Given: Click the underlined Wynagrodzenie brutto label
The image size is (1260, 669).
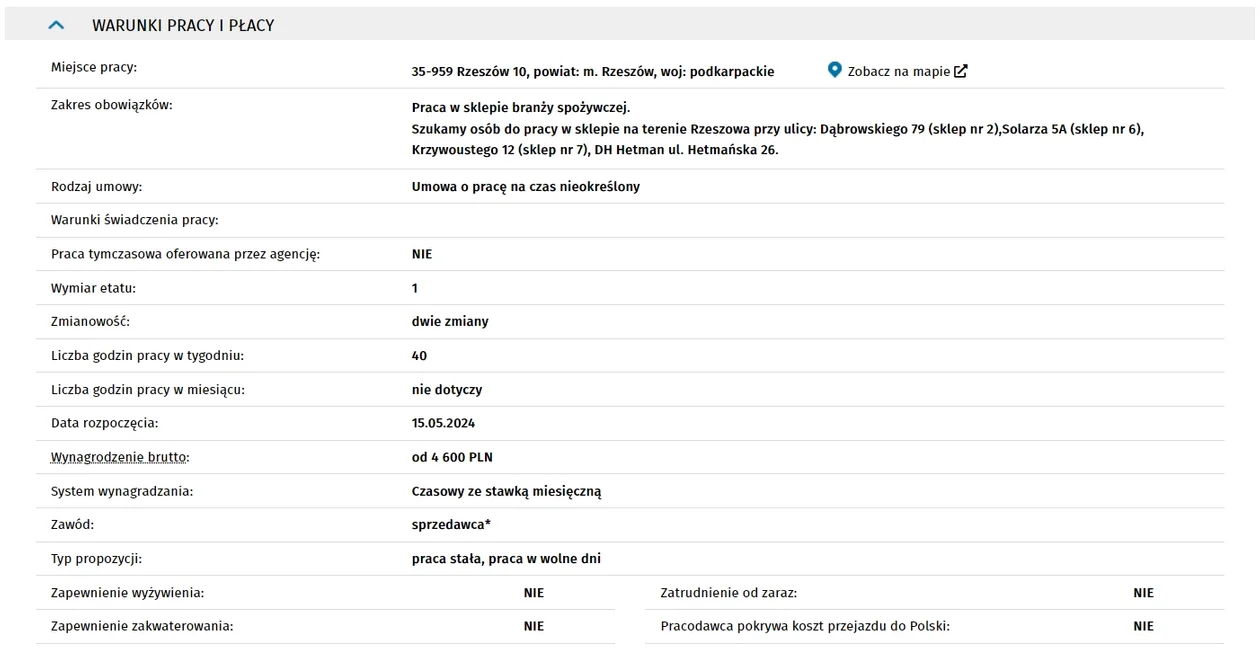Looking at the screenshot, I should 120,458.
